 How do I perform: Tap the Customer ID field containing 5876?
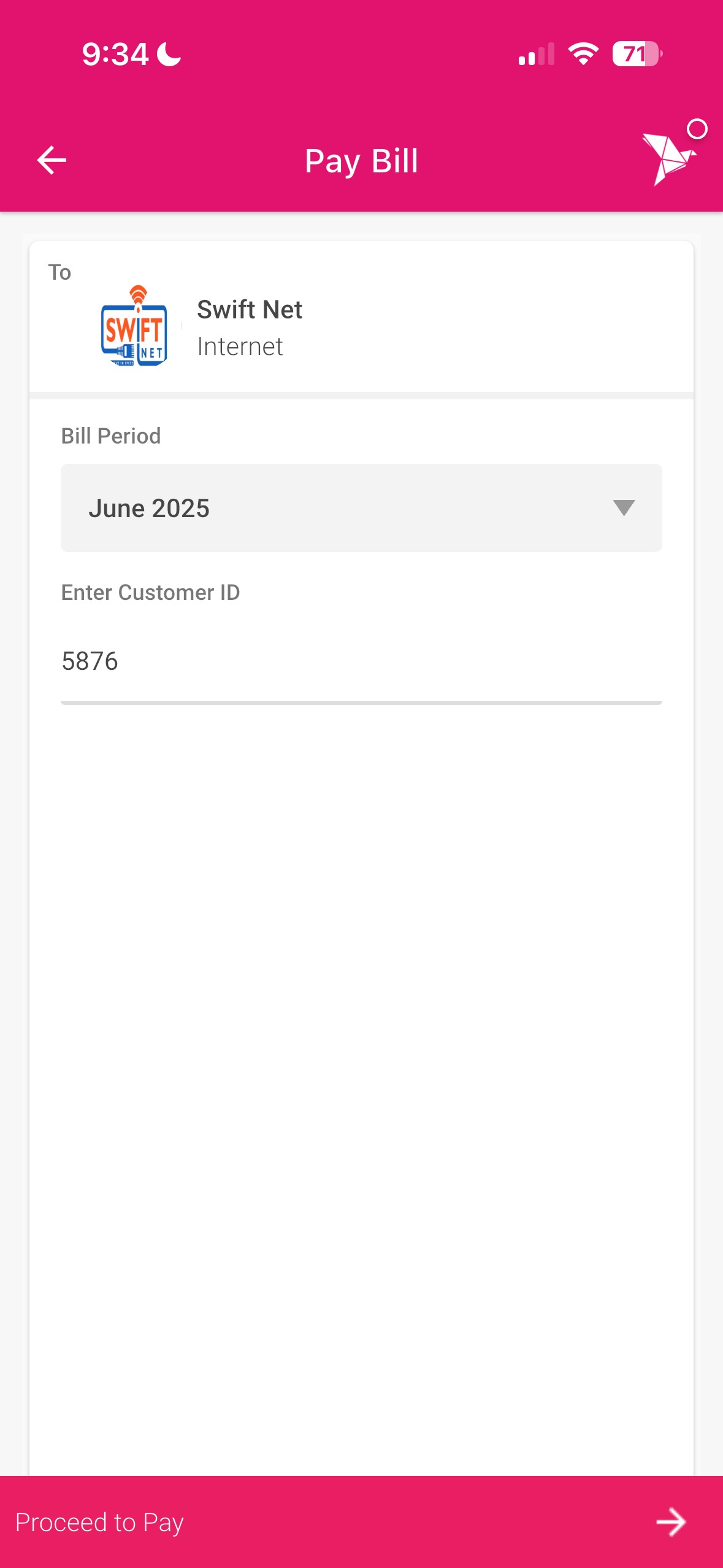click(x=361, y=661)
